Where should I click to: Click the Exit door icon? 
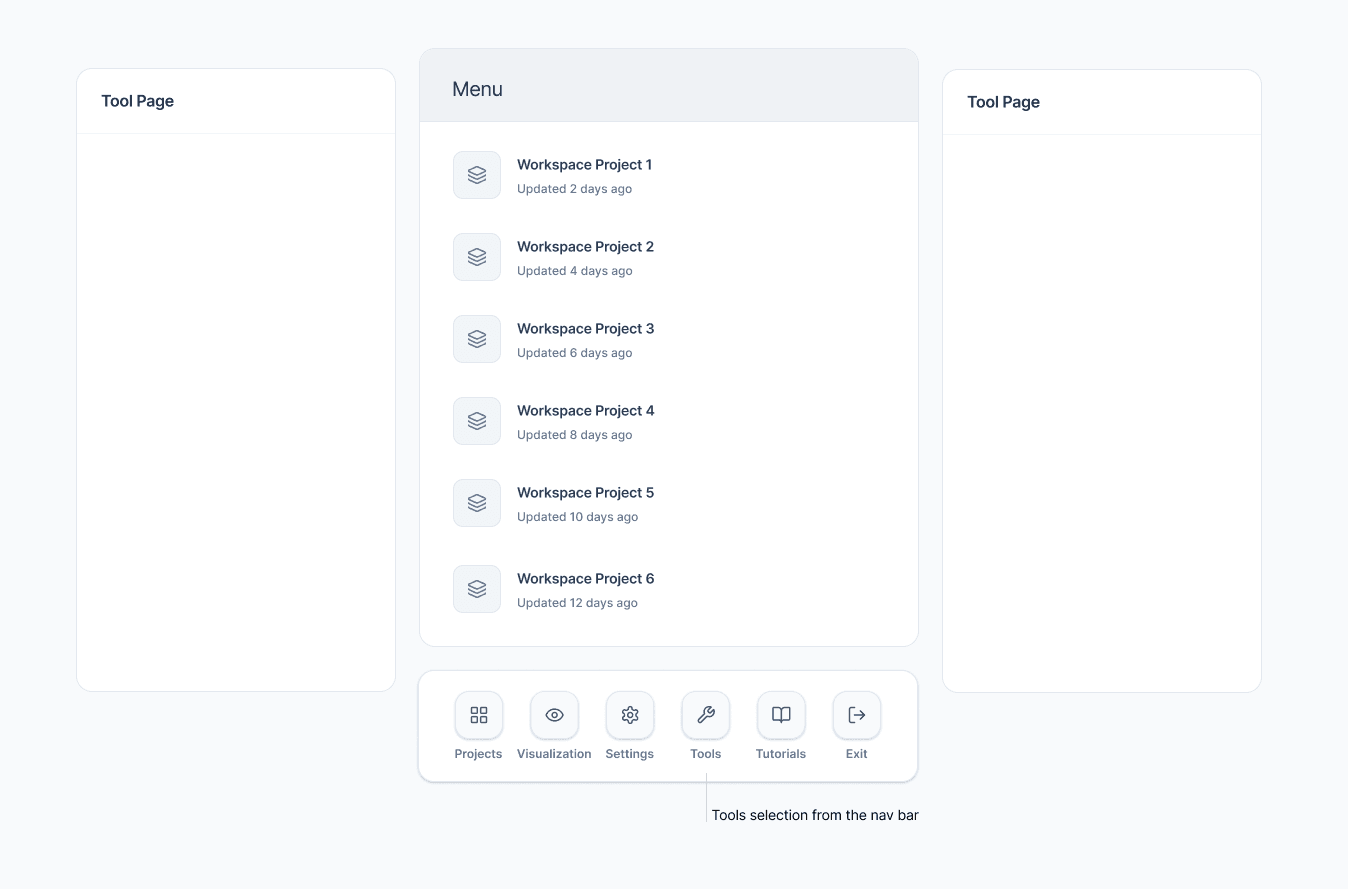(x=857, y=715)
